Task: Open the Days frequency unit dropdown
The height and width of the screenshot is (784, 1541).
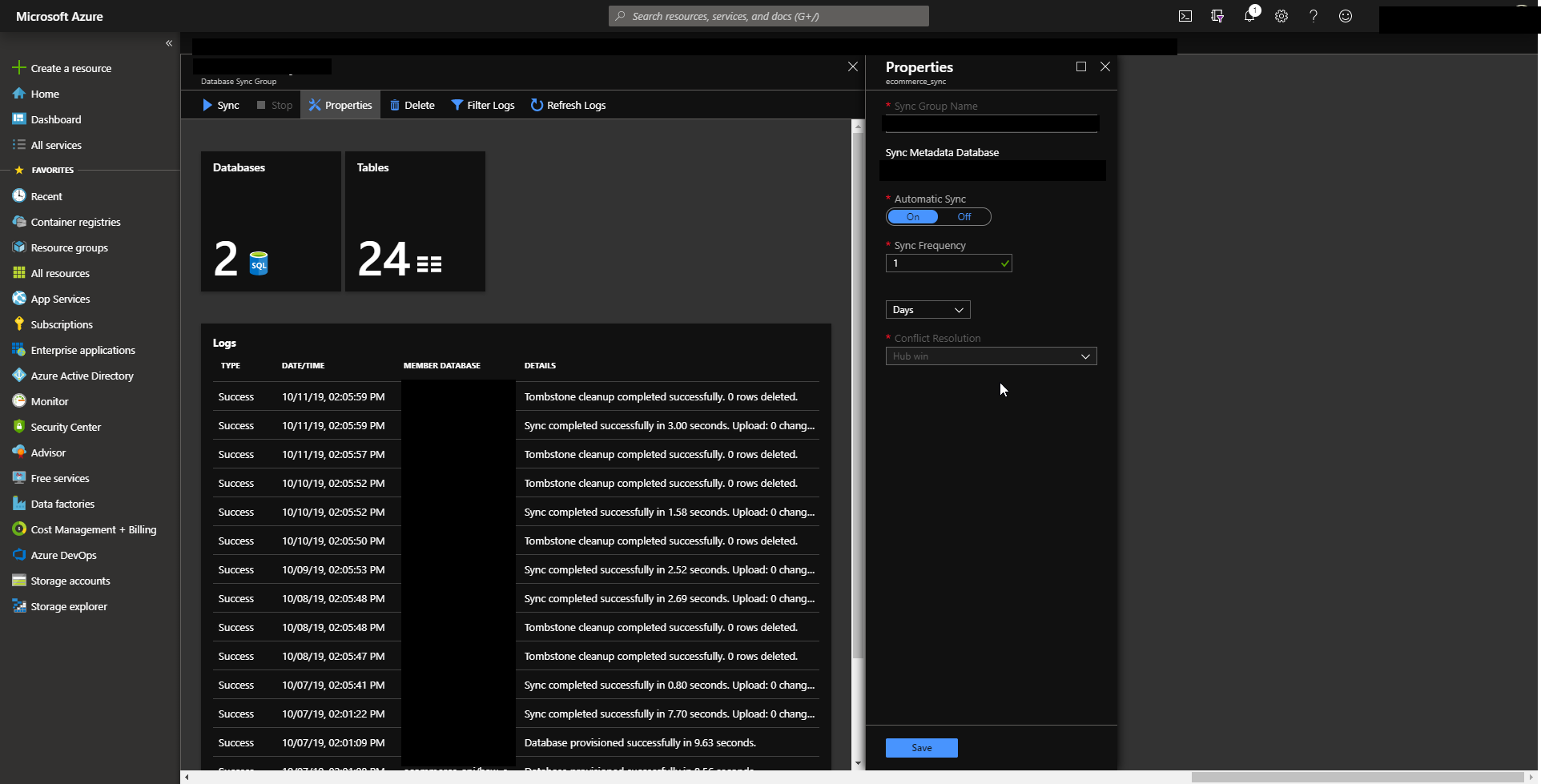Action: [928, 310]
